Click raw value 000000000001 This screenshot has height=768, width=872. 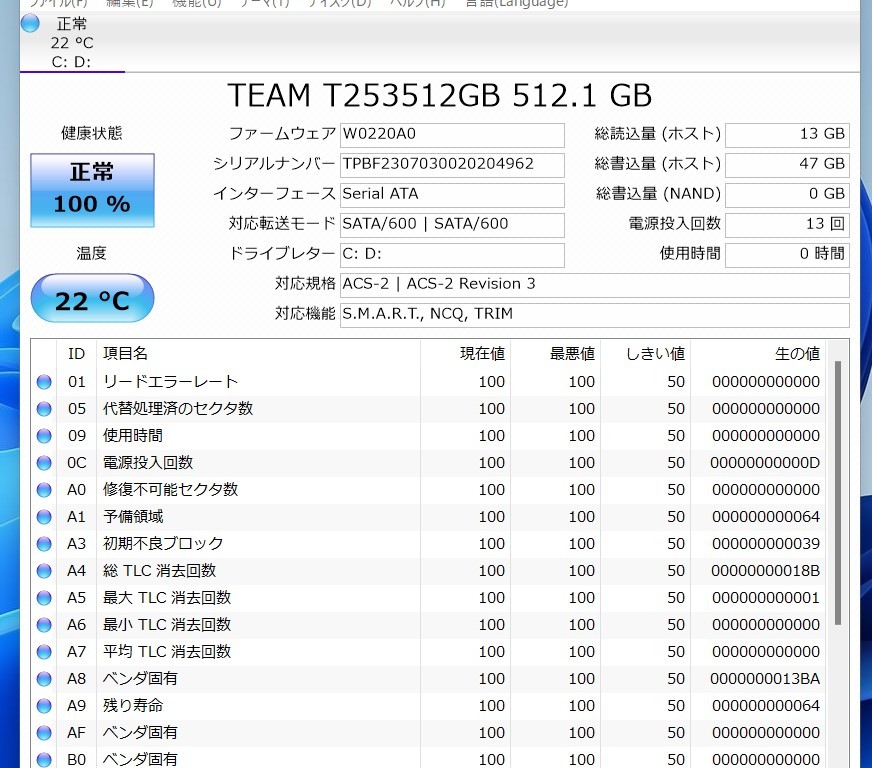(766, 598)
